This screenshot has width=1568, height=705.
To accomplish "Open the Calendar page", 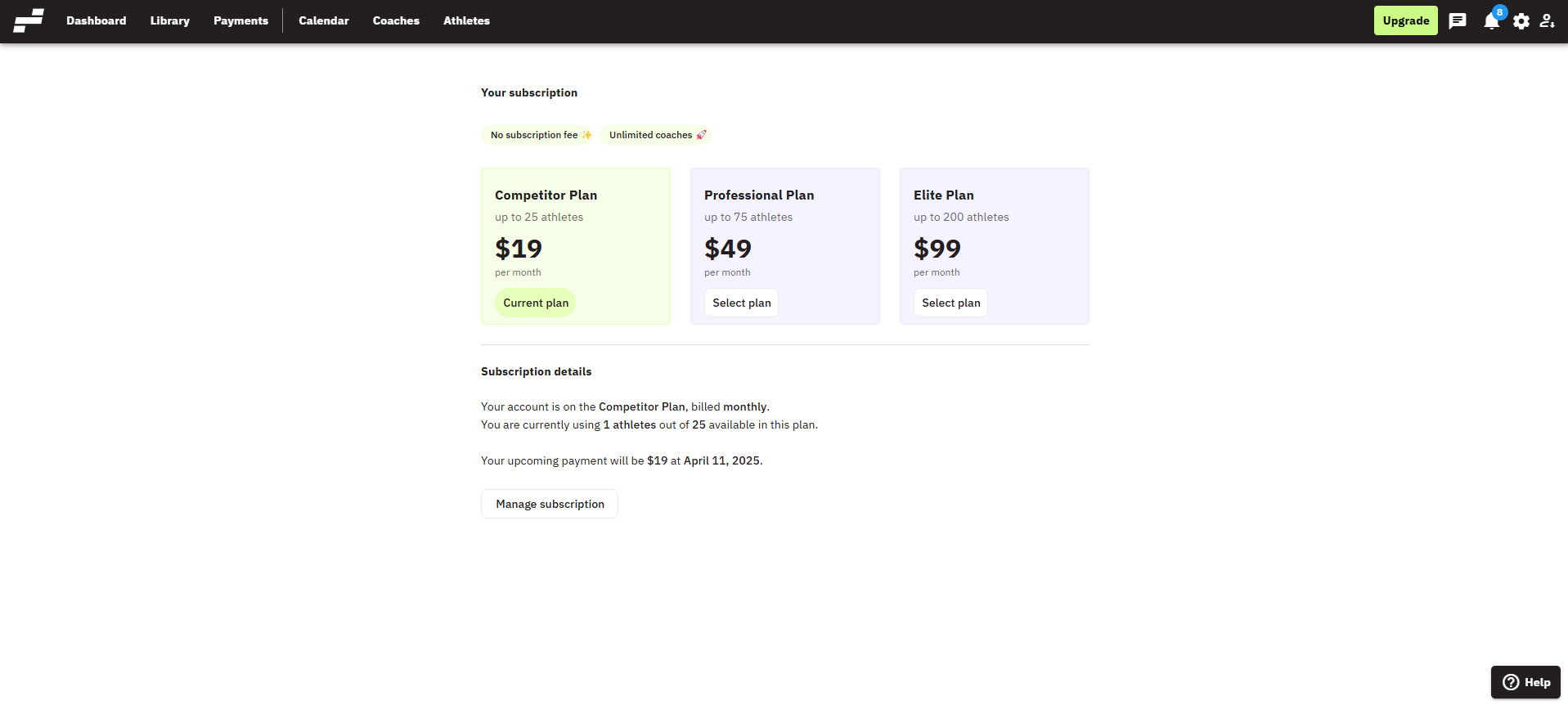I will (x=324, y=21).
